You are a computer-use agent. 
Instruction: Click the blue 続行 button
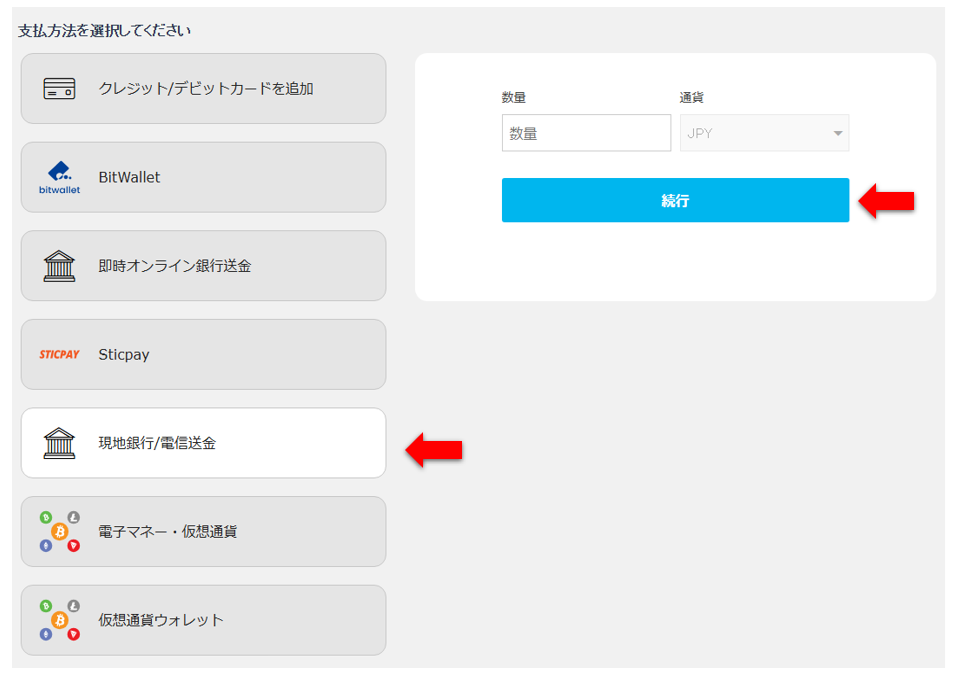(x=675, y=200)
